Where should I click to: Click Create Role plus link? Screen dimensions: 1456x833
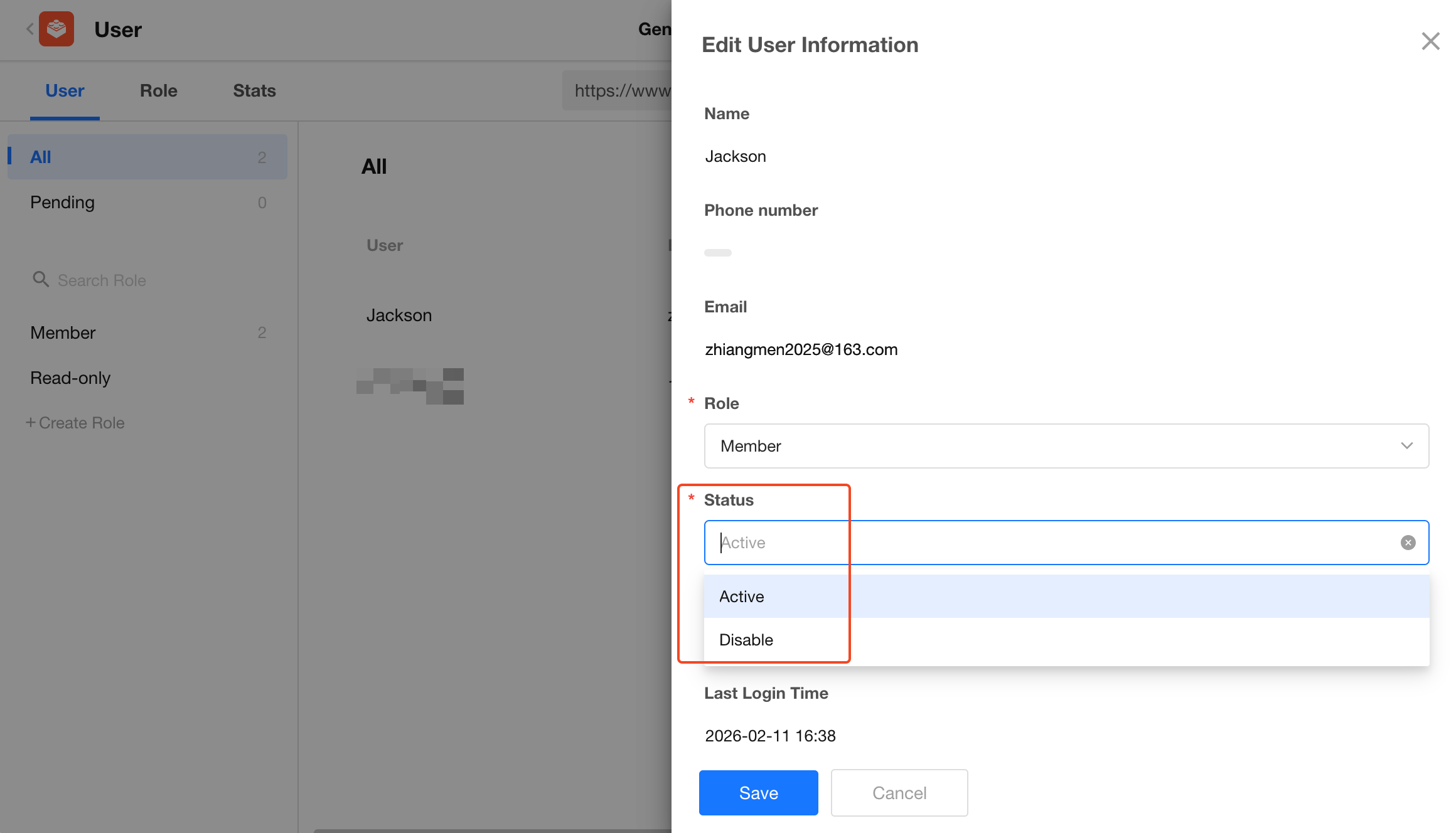pyautogui.click(x=75, y=423)
